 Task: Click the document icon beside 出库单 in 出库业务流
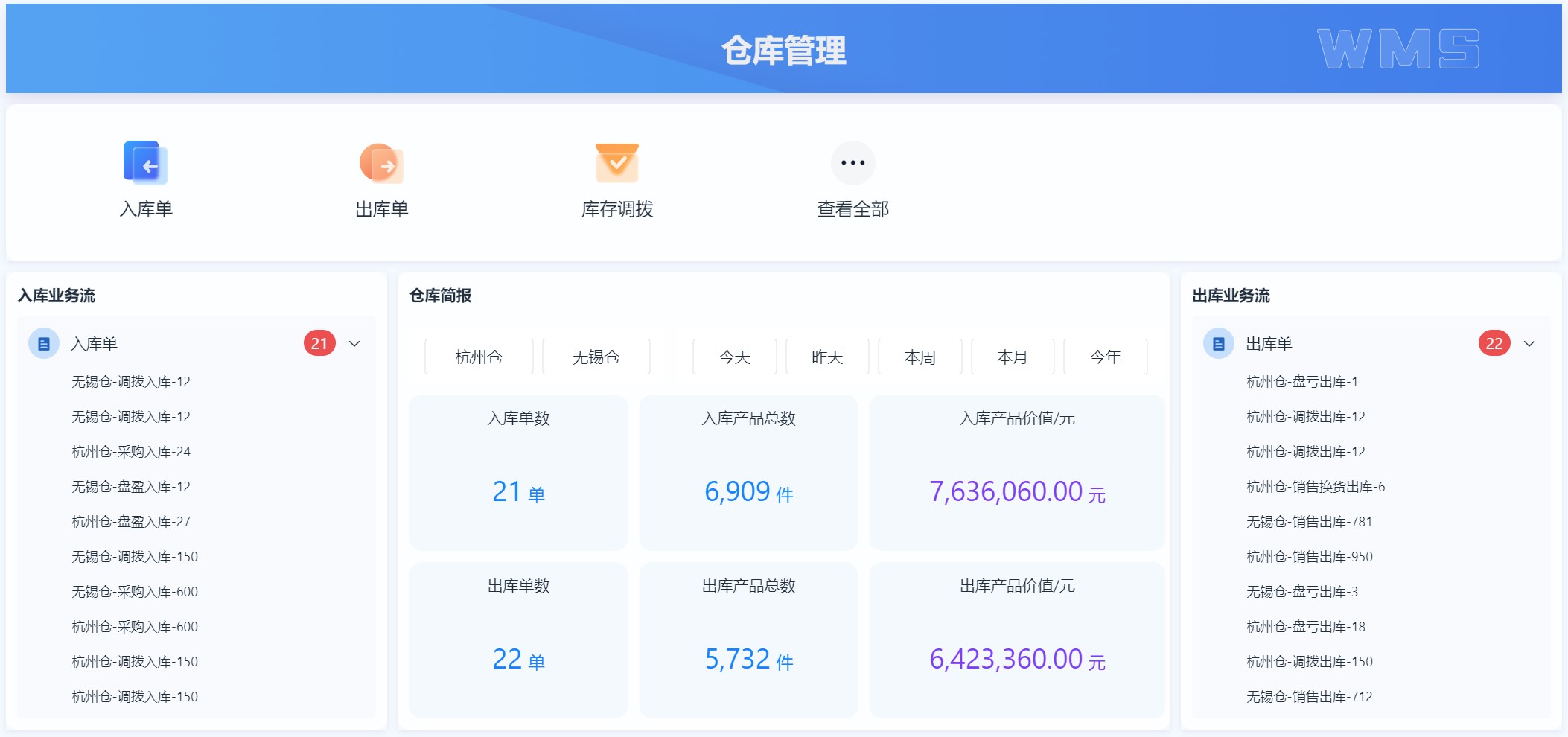(1219, 343)
